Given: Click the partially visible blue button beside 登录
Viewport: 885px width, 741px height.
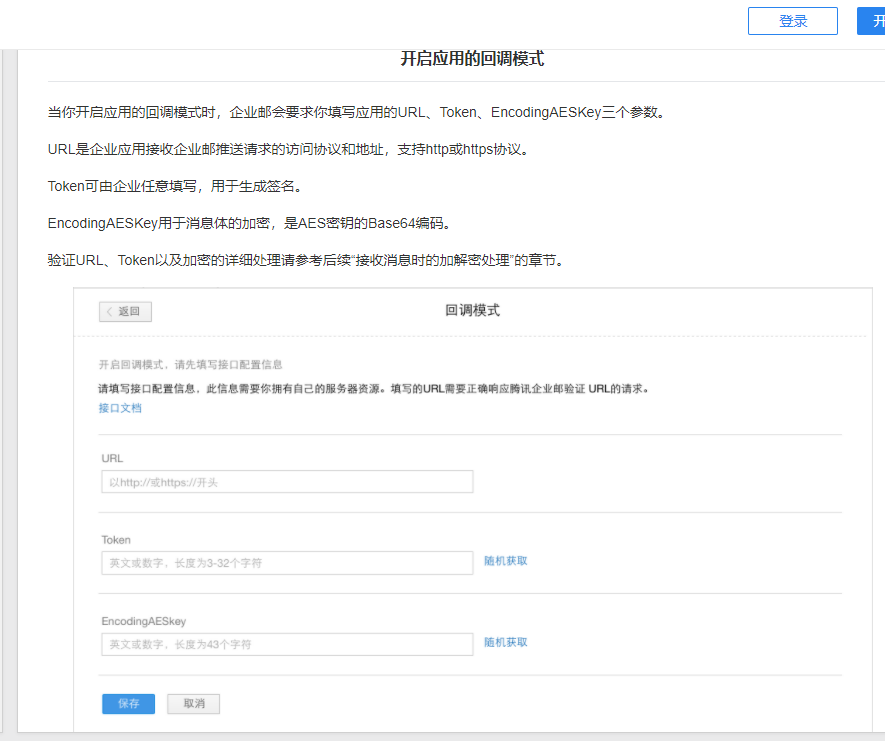Looking at the screenshot, I should click(871, 21).
